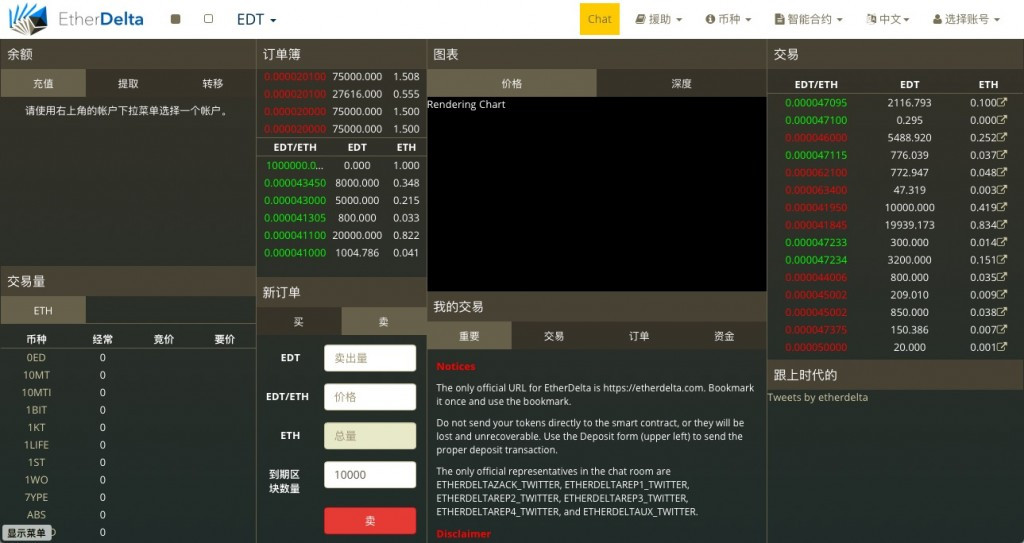The image size is (1024, 543).
Task: Select the ETH volume tab
Action: pyautogui.click(x=43, y=310)
